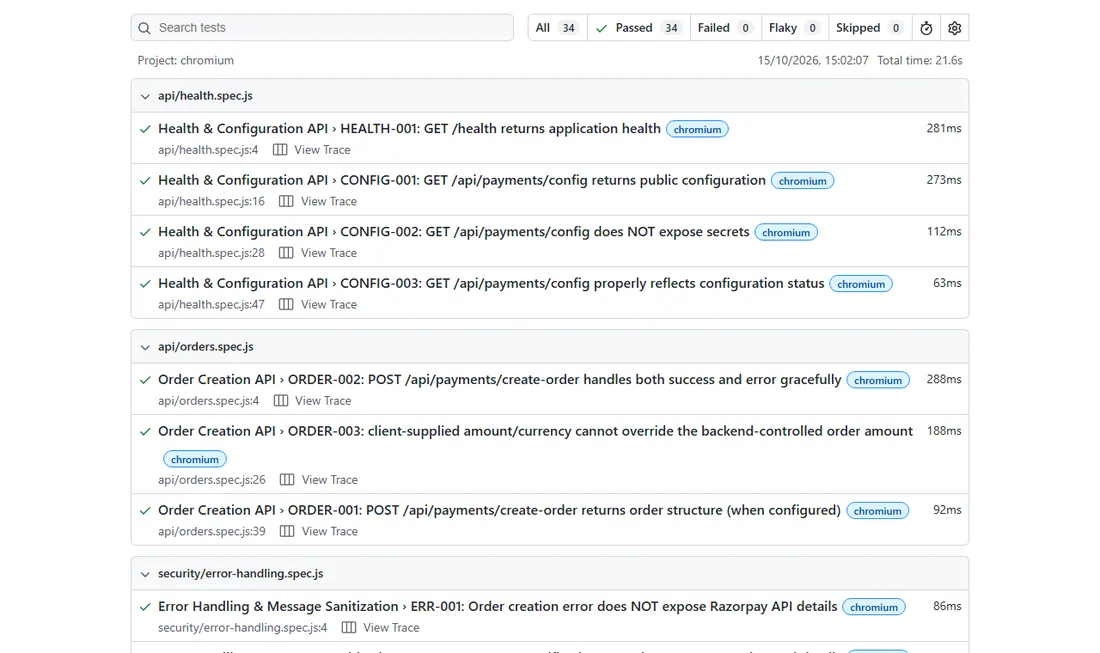Click trace icon beside api/orders.spec.js:4
This screenshot has height=653, width=1100.
click(281, 401)
